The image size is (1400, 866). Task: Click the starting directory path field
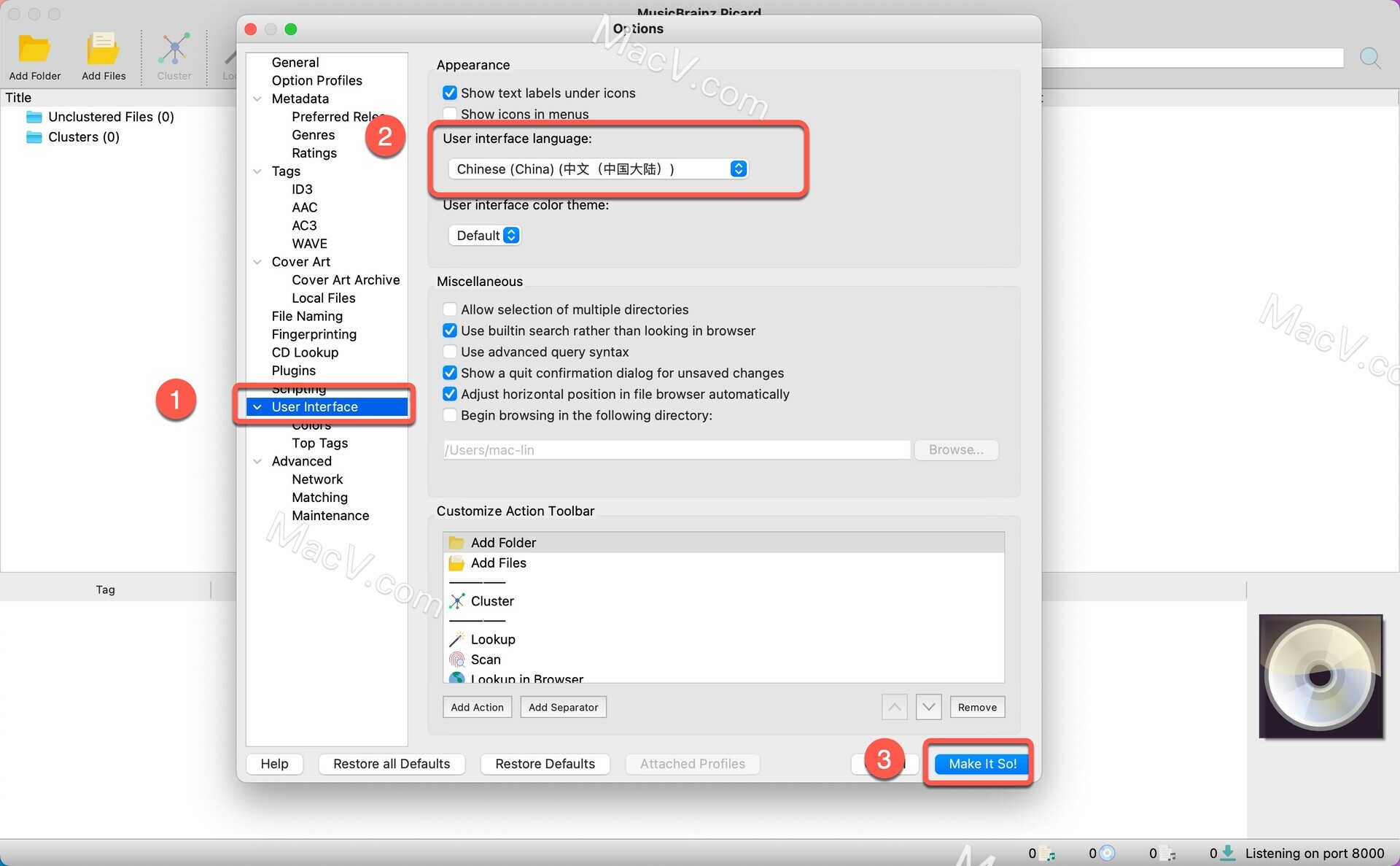pyautogui.click(x=677, y=450)
